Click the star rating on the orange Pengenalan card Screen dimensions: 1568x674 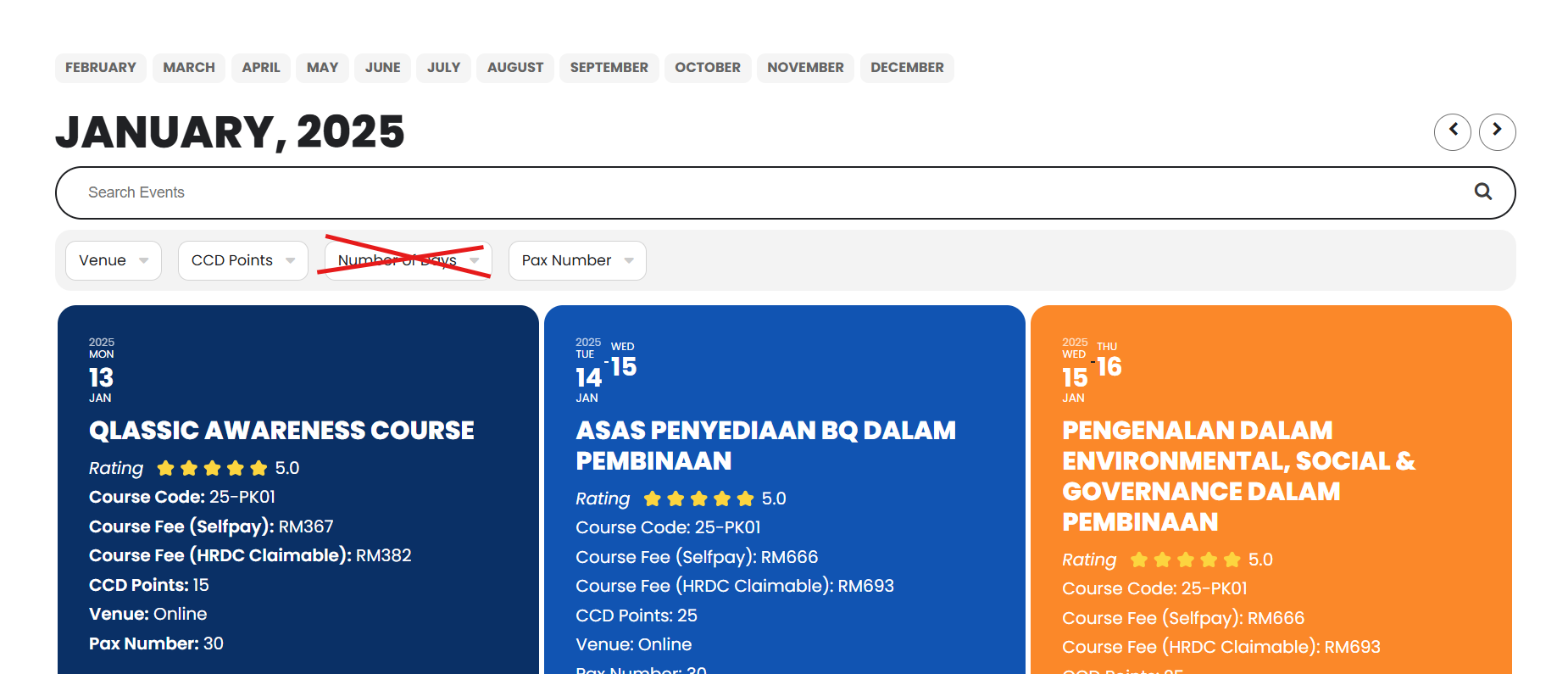coord(1185,560)
